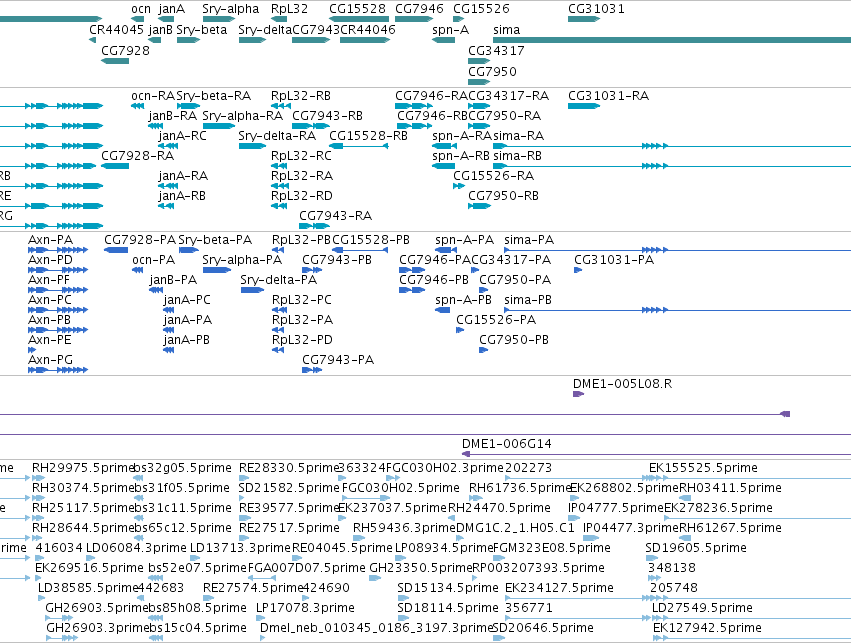The height and width of the screenshot is (643, 851).
Task: Select transcript 'CG7950-RB'
Action: pyautogui.click(x=503, y=196)
